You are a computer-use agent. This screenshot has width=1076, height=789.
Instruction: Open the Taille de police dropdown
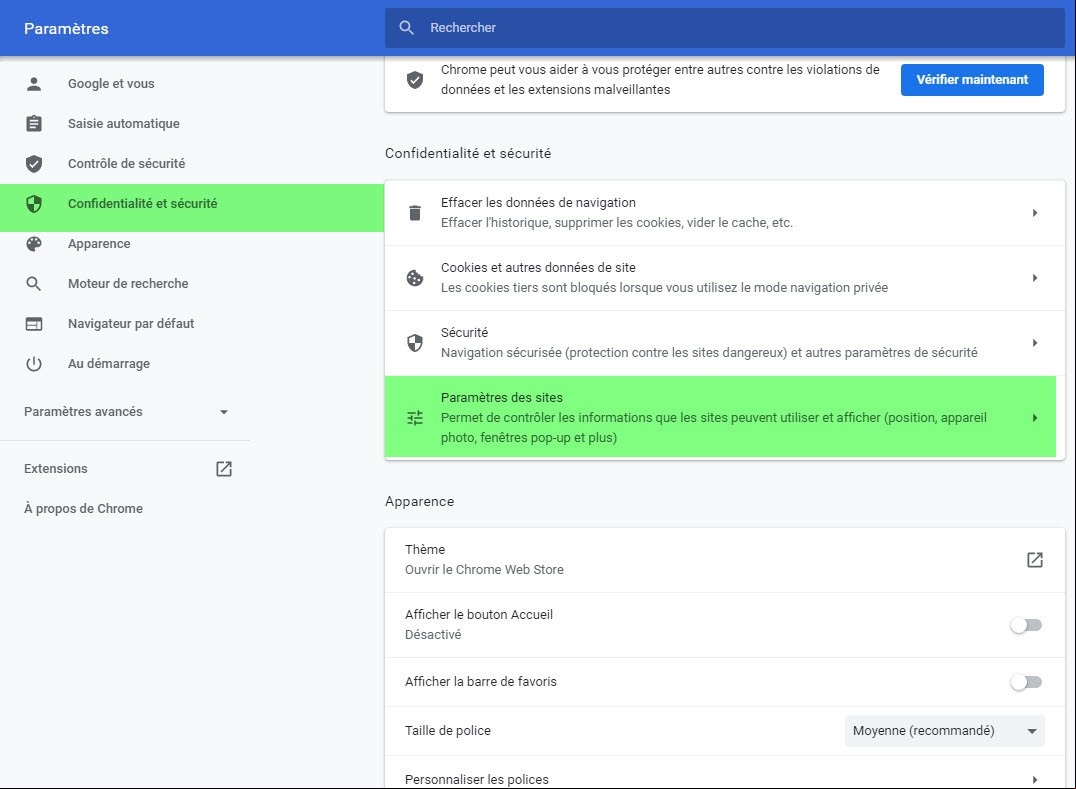[944, 731]
